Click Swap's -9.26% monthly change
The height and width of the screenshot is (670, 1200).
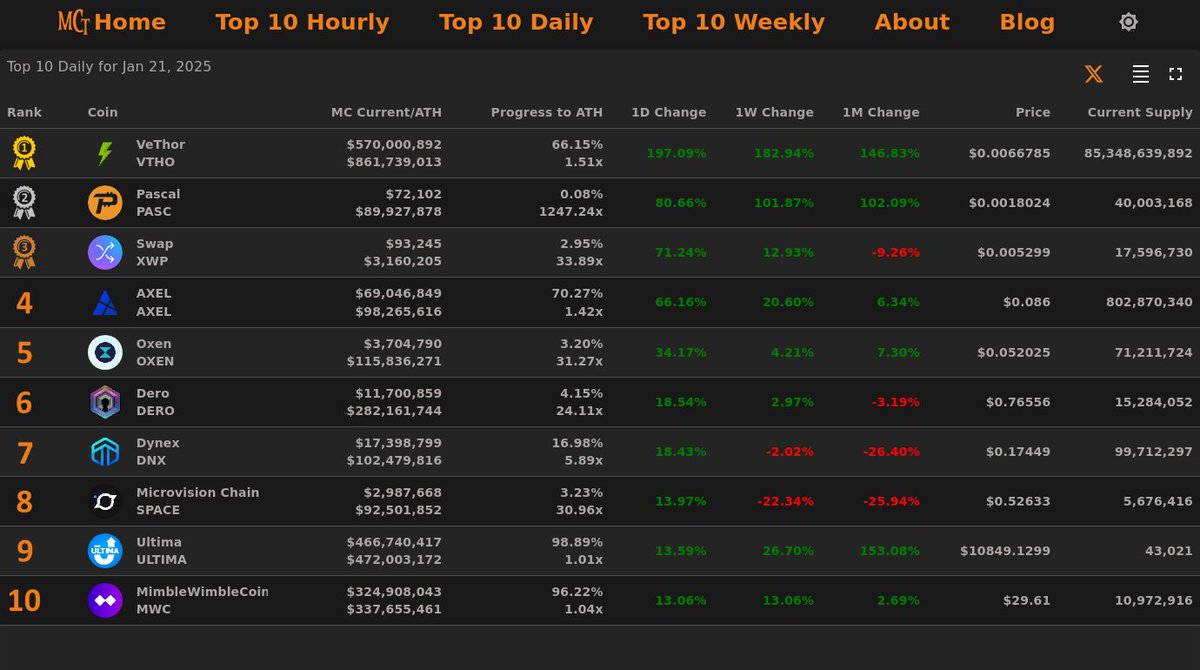[896, 253]
